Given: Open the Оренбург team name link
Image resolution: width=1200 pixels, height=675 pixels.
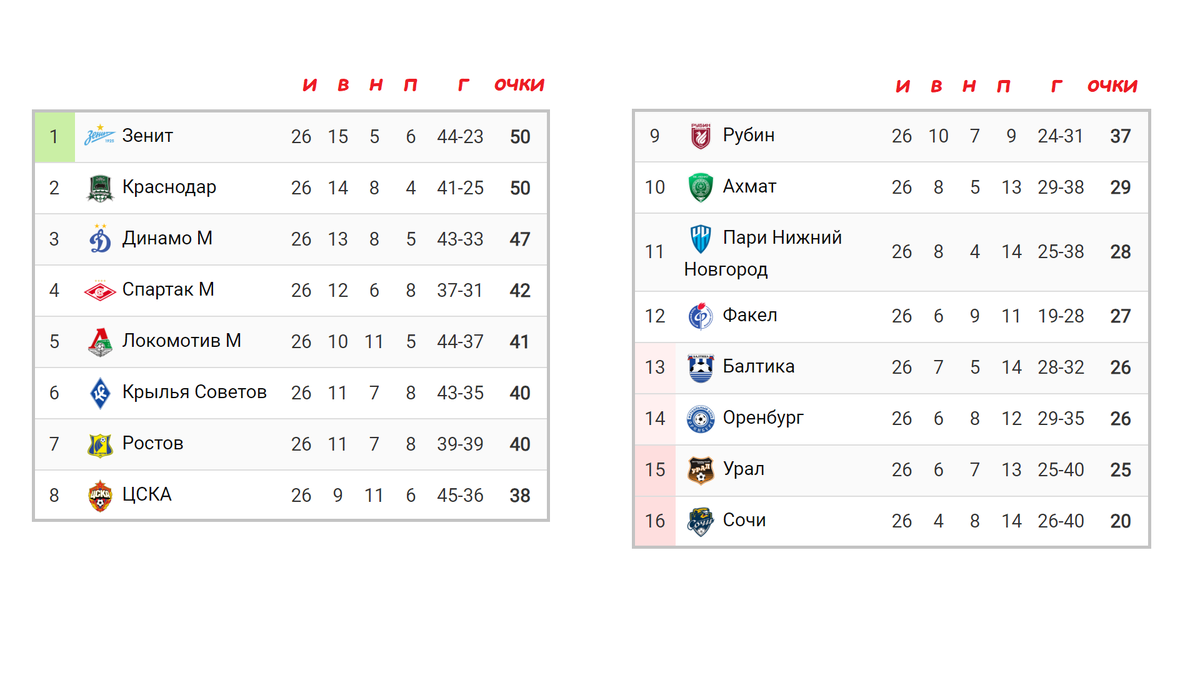Looking at the screenshot, I should click(763, 417).
